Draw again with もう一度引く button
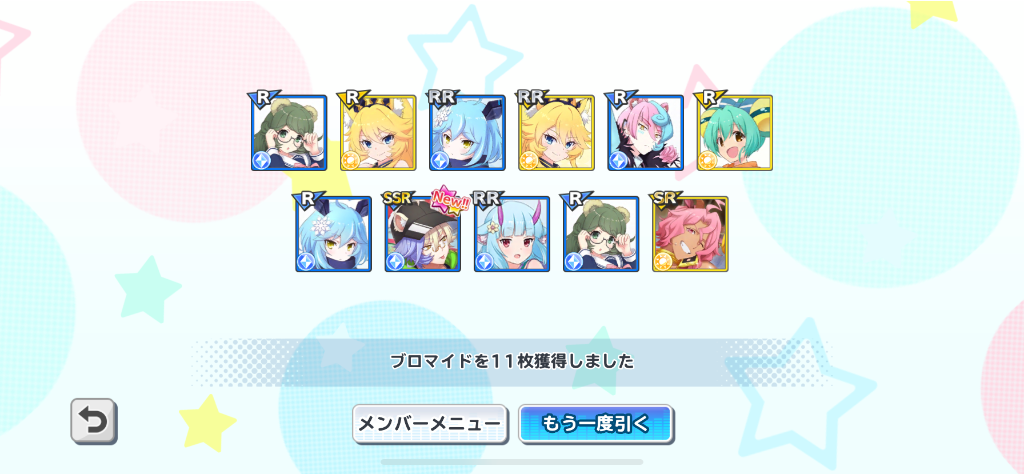The height and width of the screenshot is (474, 1024). (596, 424)
